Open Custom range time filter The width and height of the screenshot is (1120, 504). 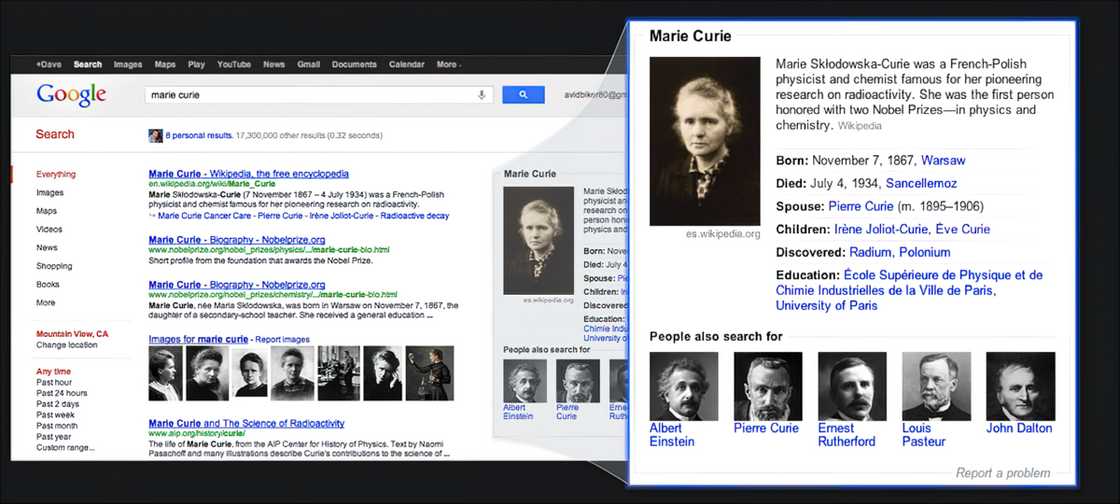tap(65, 447)
